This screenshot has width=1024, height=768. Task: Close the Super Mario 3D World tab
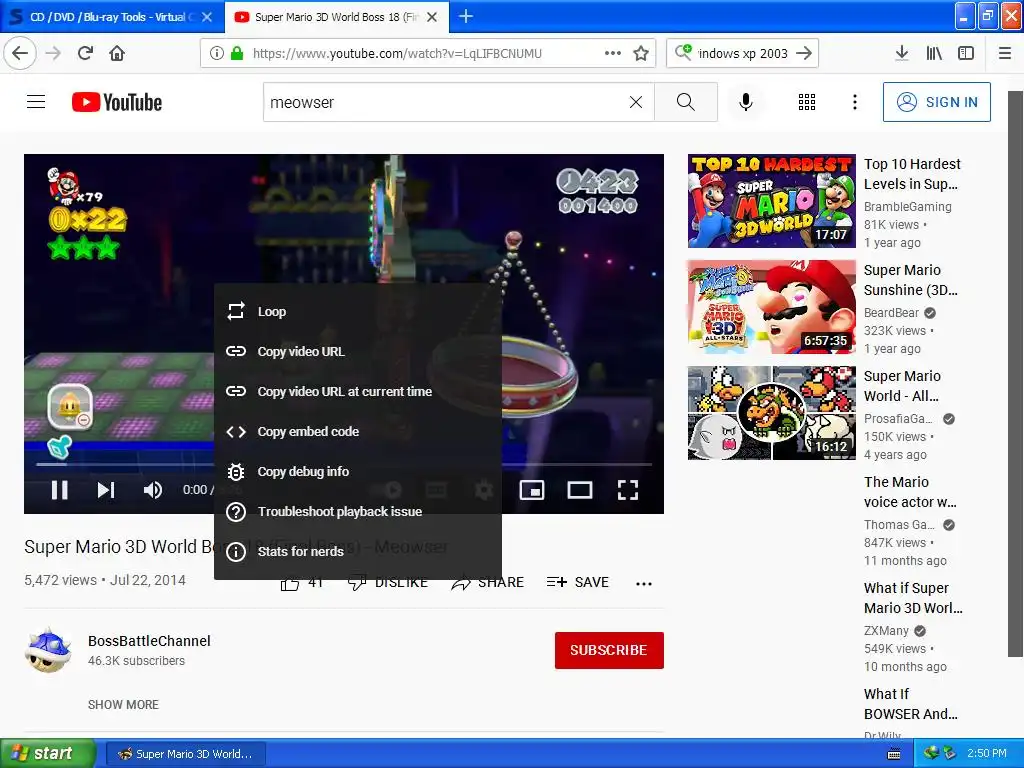click(432, 17)
